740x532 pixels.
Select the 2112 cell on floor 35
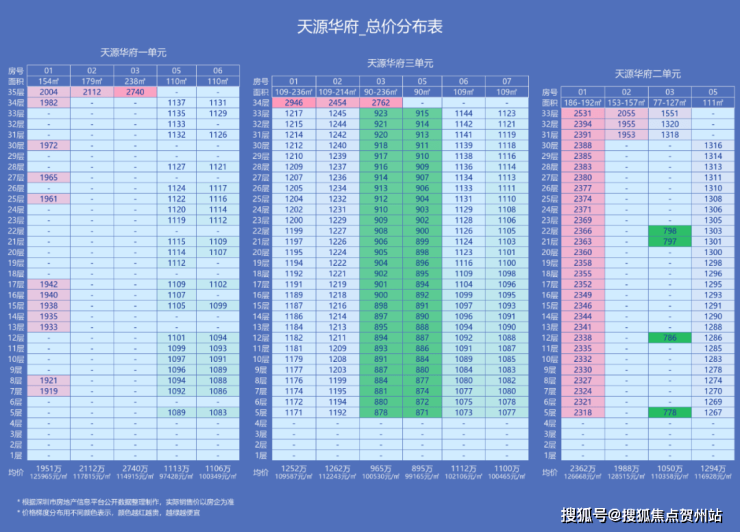[92, 92]
